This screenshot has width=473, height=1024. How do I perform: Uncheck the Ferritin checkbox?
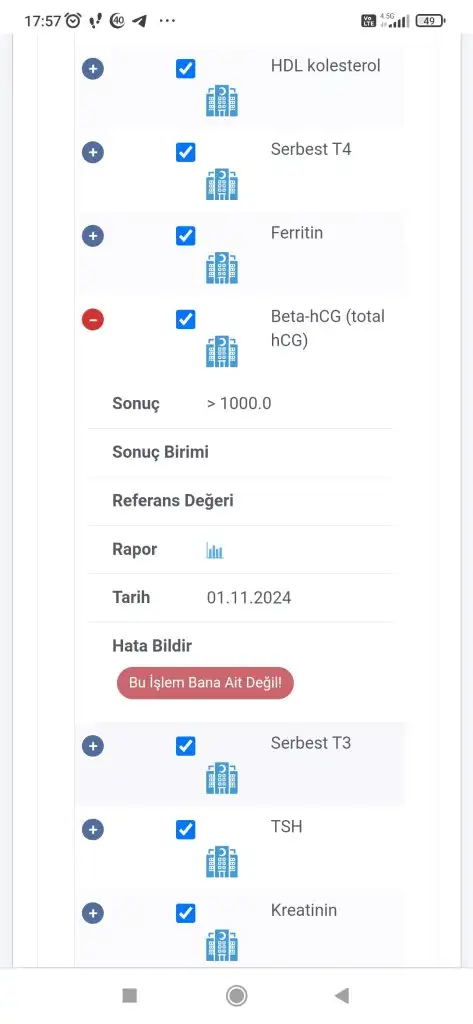coord(186,236)
